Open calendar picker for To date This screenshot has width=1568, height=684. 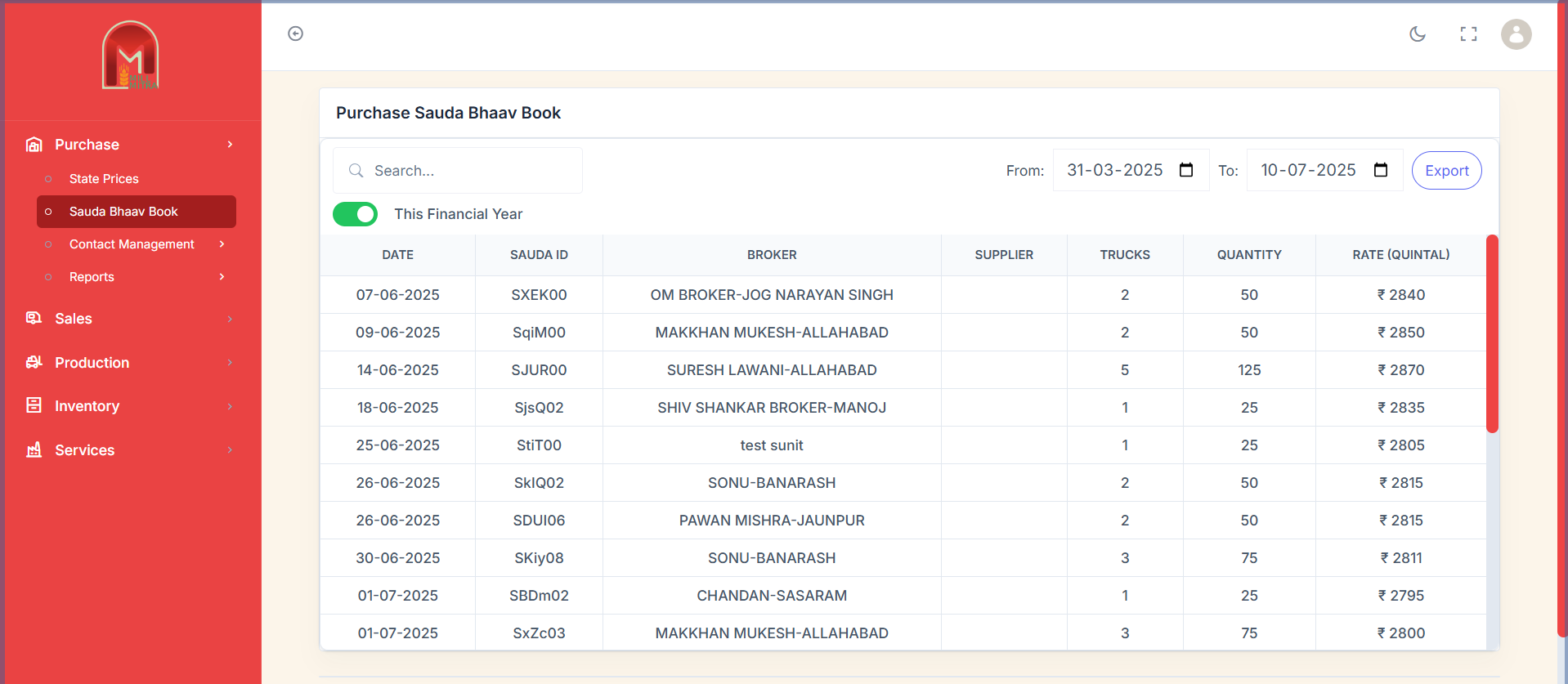1381,170
